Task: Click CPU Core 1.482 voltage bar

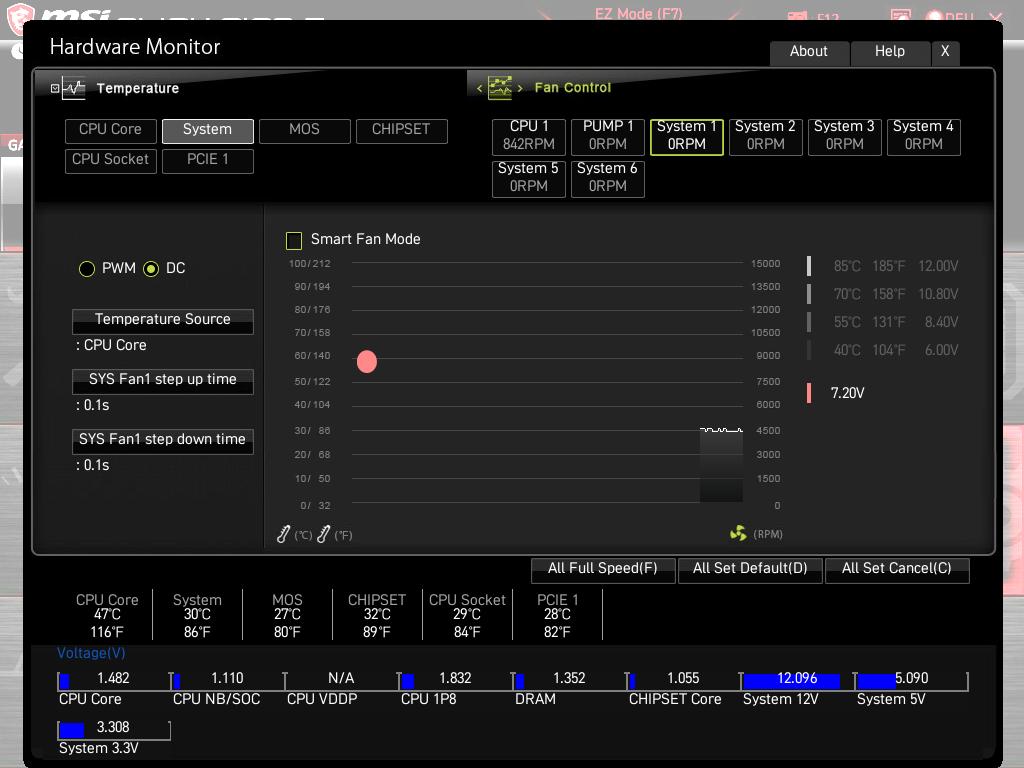Action: (x=114, y=680)
